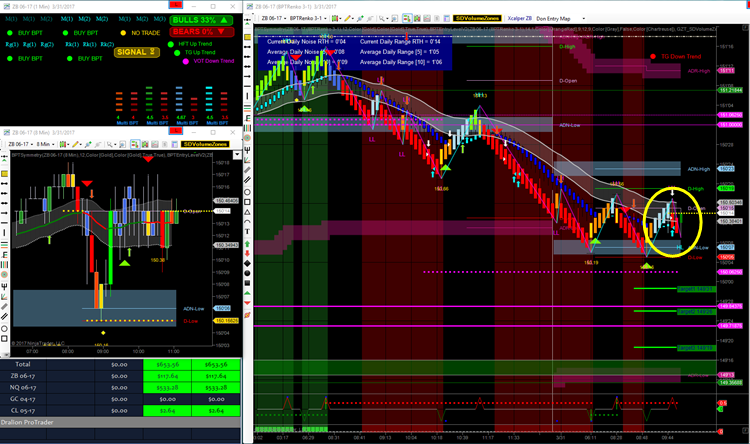Toggle the second panel button after Chart Trader in BPTRenko toolbar
The height and width of the screenshot is (444, 750).
point(417,18)
